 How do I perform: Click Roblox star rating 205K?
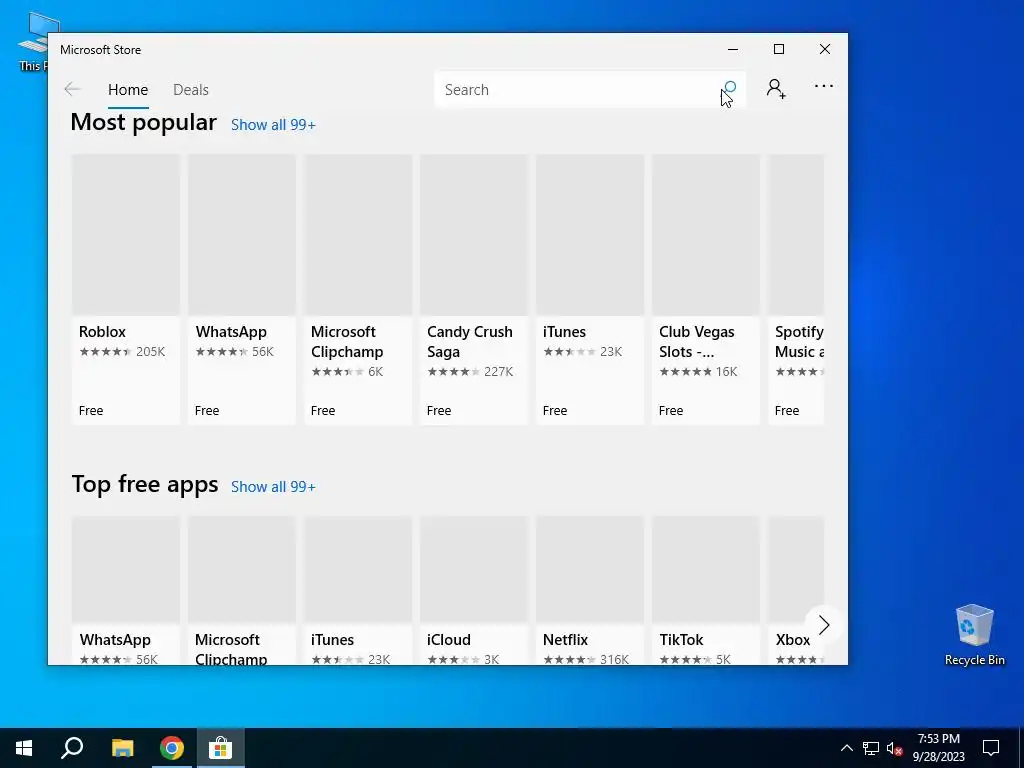coord(122,352)
